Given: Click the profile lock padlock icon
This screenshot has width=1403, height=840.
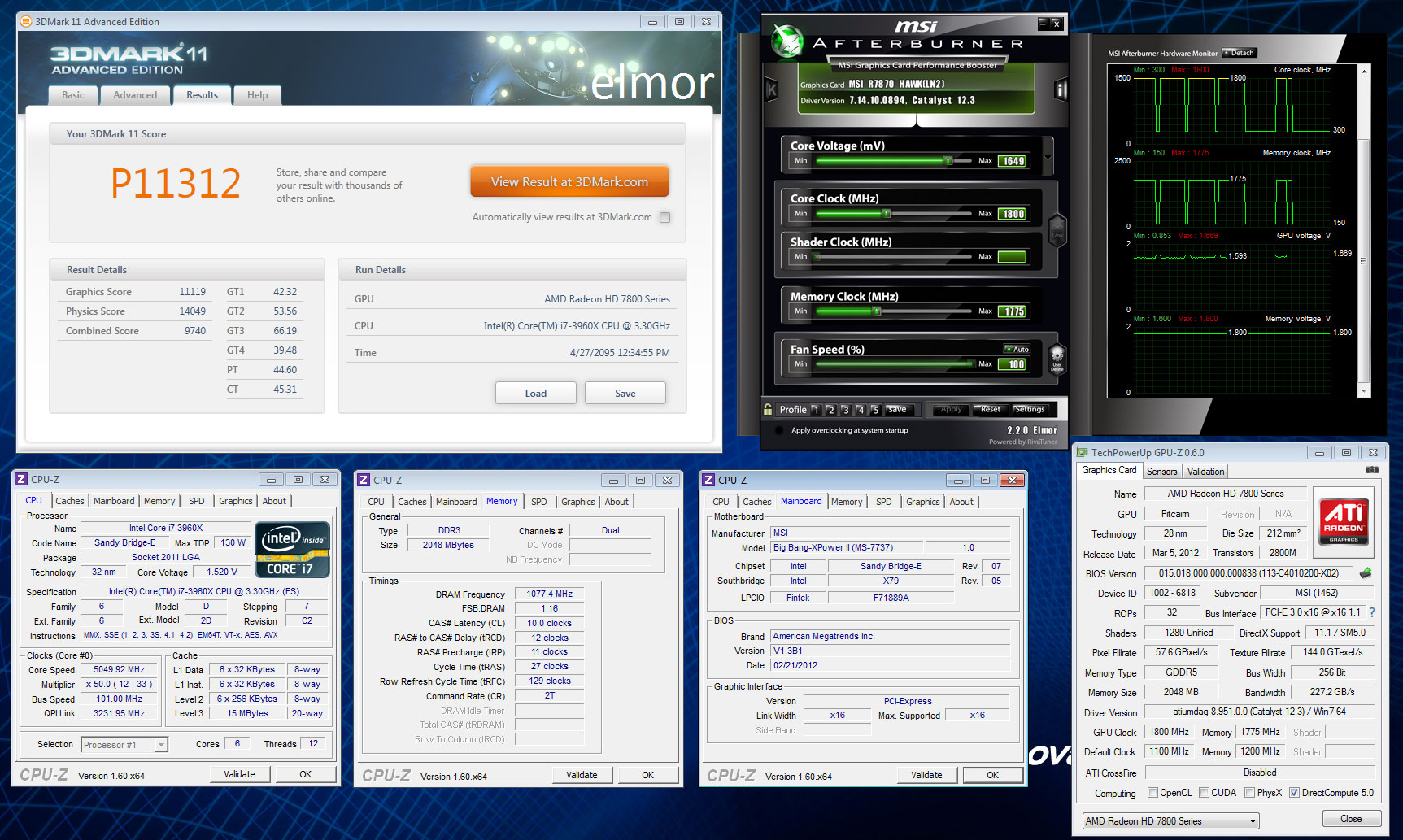Looking at the screenshot, I should point(768,409).
